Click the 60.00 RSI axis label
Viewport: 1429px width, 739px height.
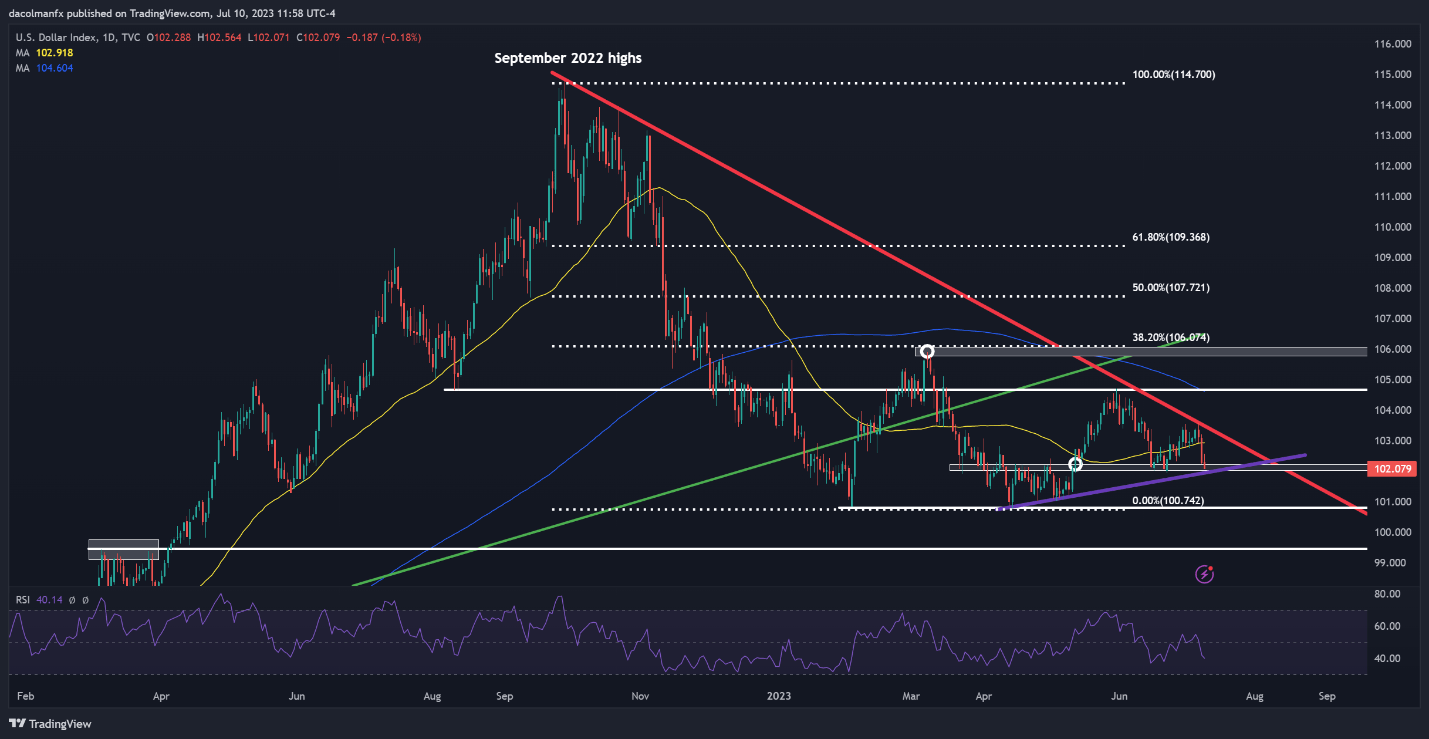click(1389, 626)
